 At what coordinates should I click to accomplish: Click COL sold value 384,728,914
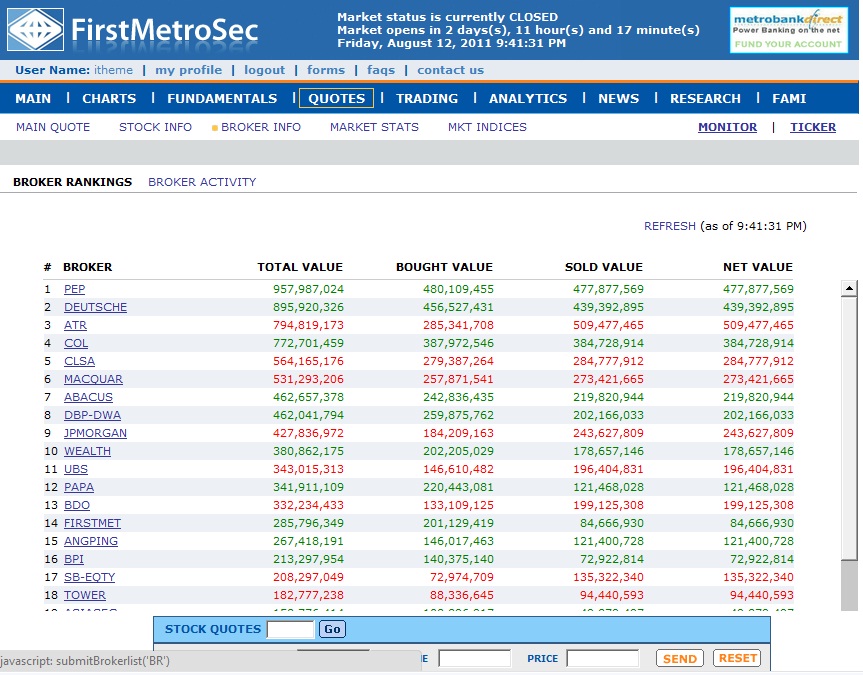608,343
